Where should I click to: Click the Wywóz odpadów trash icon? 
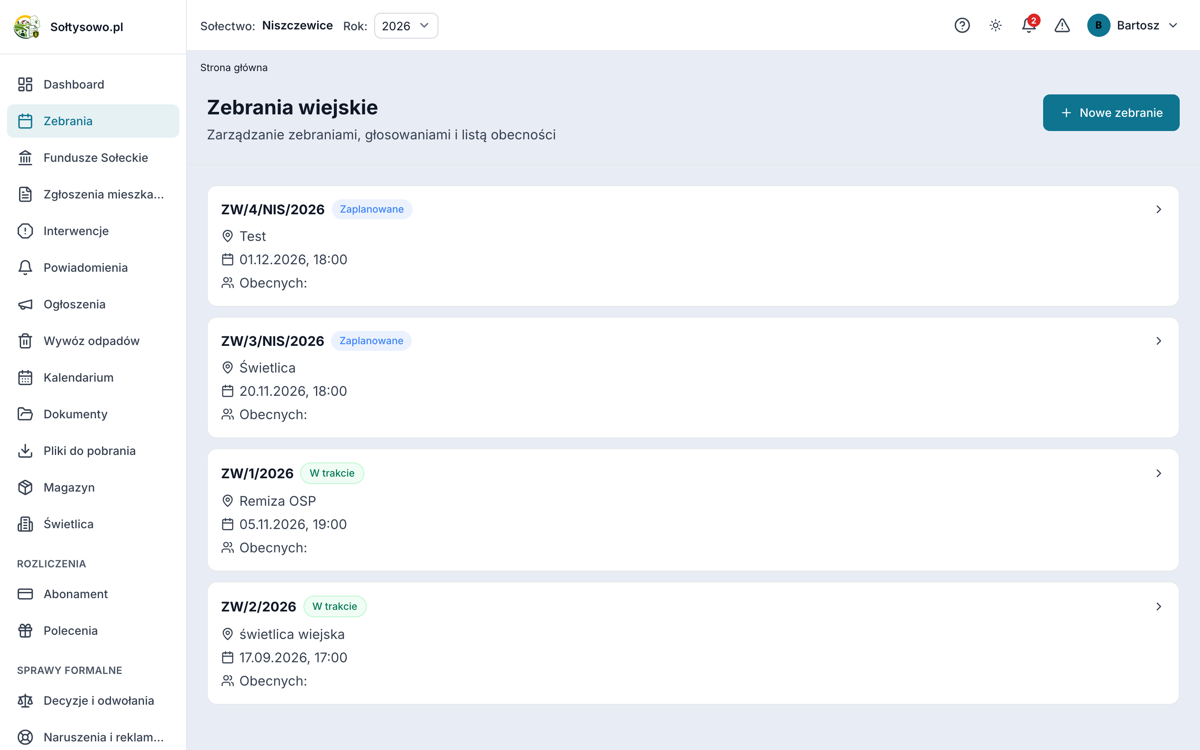[x=25, y=341]
